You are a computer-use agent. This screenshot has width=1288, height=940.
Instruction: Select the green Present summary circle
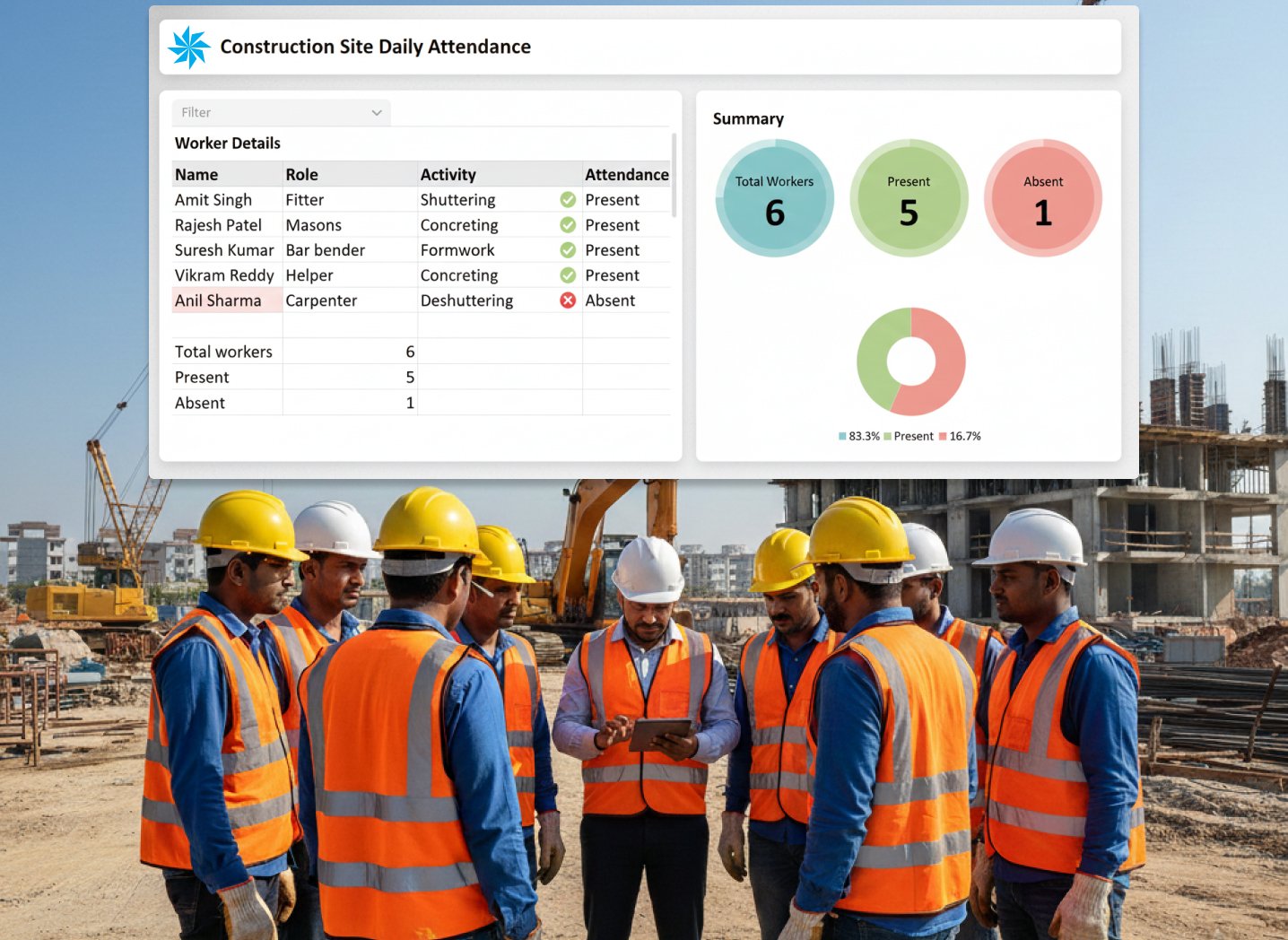tap(909, 198)
